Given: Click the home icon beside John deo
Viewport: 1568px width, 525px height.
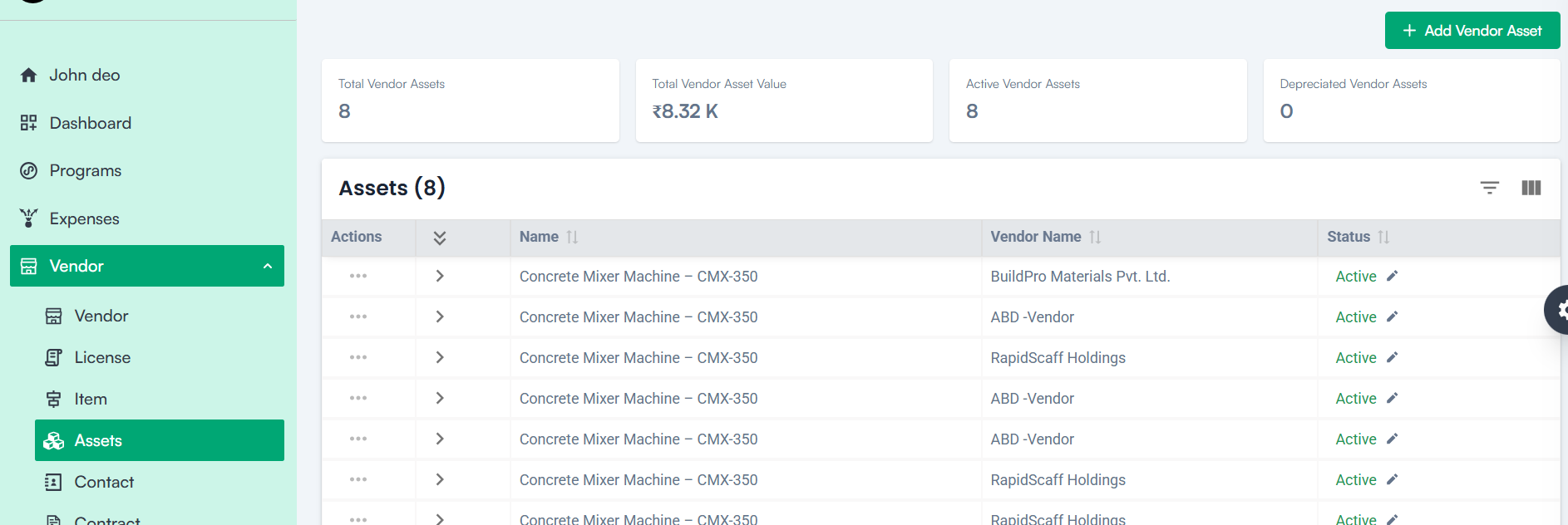Looking at the screenshot, I should (28, 76).
